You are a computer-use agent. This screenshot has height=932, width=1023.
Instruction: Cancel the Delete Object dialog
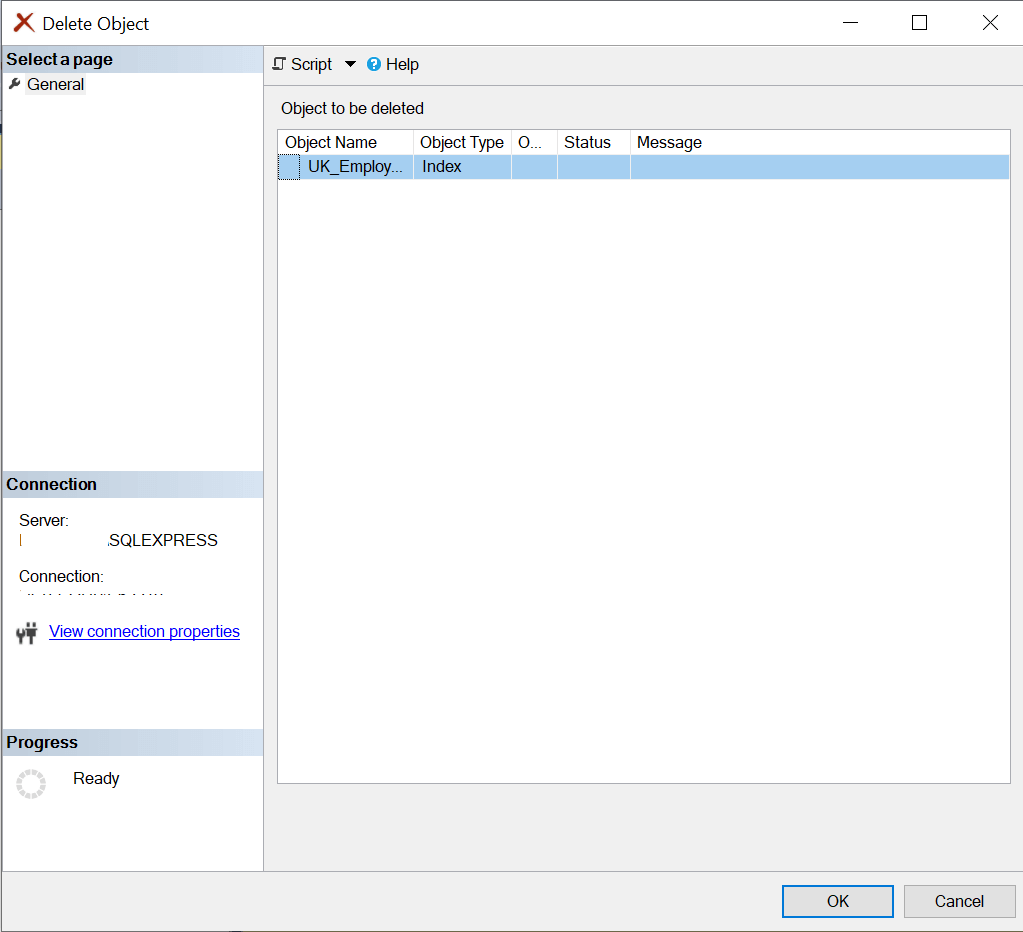[x=959, y=901]
